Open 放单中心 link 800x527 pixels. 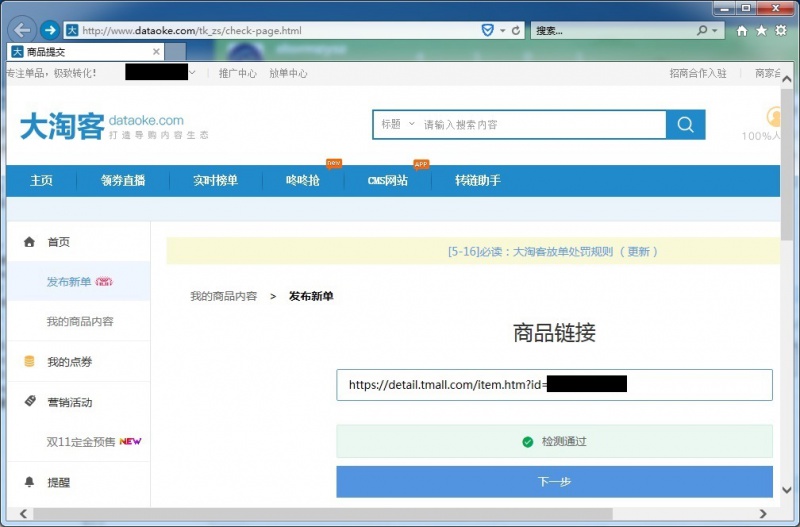click(x=288, y=73)
